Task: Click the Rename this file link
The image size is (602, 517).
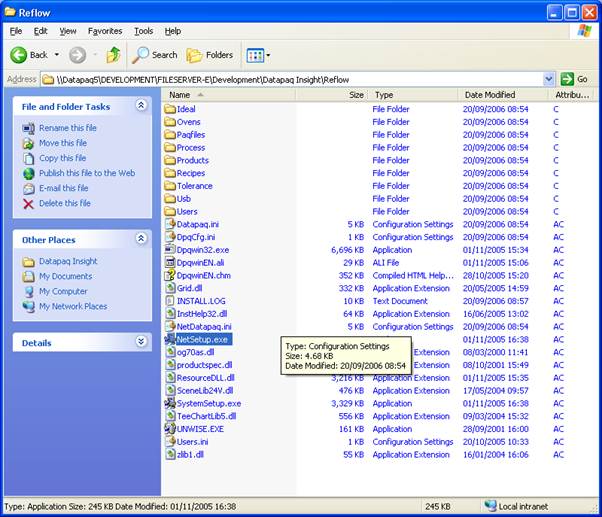Action: pos(68,128)
